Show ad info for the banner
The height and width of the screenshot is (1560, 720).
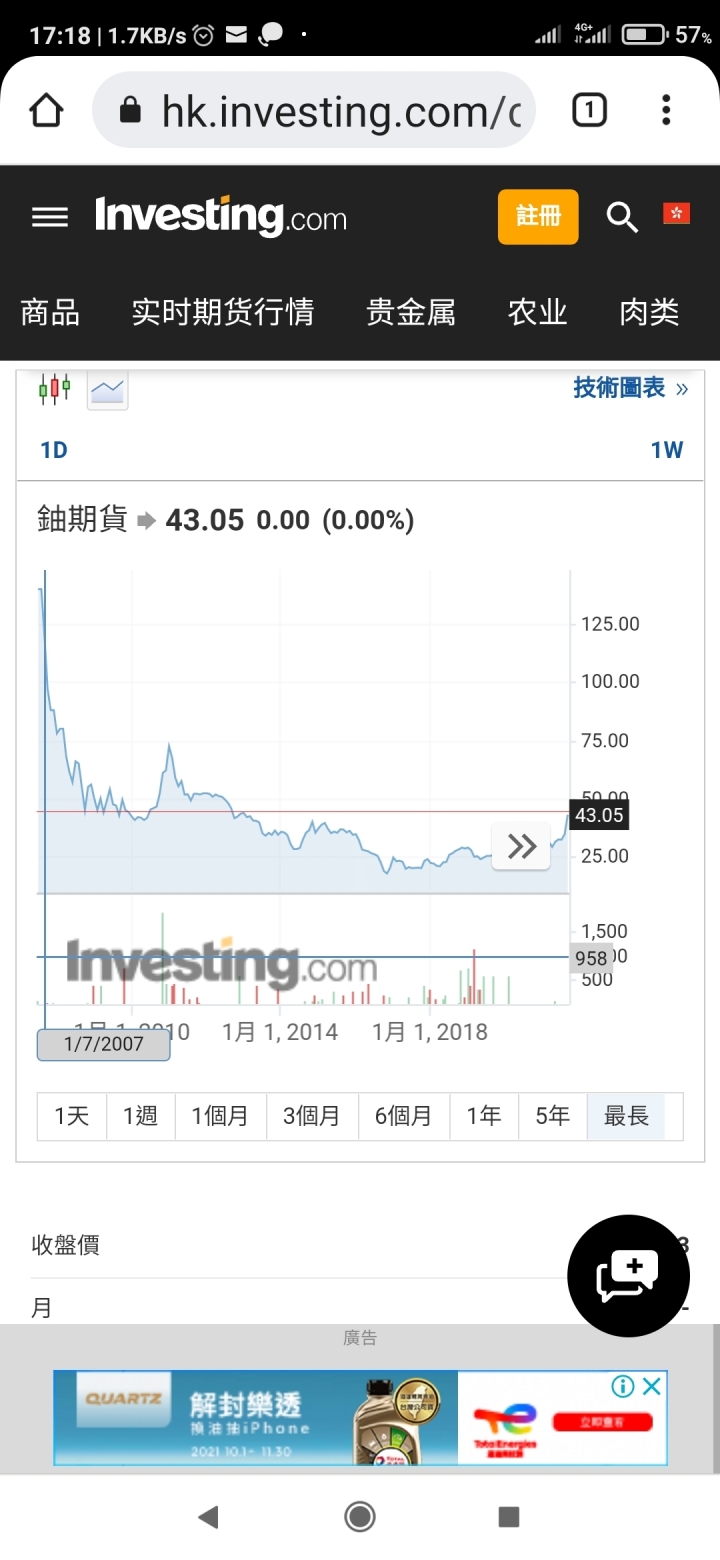click(623, 1386)
